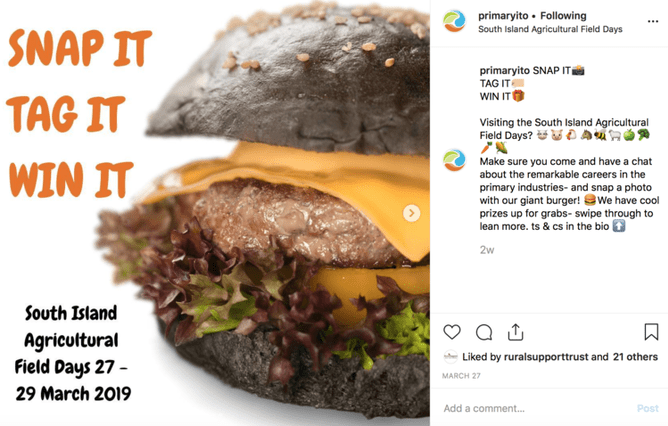Toggle the Following status for primaryito
The image size is (668, 426).
(x=563, y=16)
